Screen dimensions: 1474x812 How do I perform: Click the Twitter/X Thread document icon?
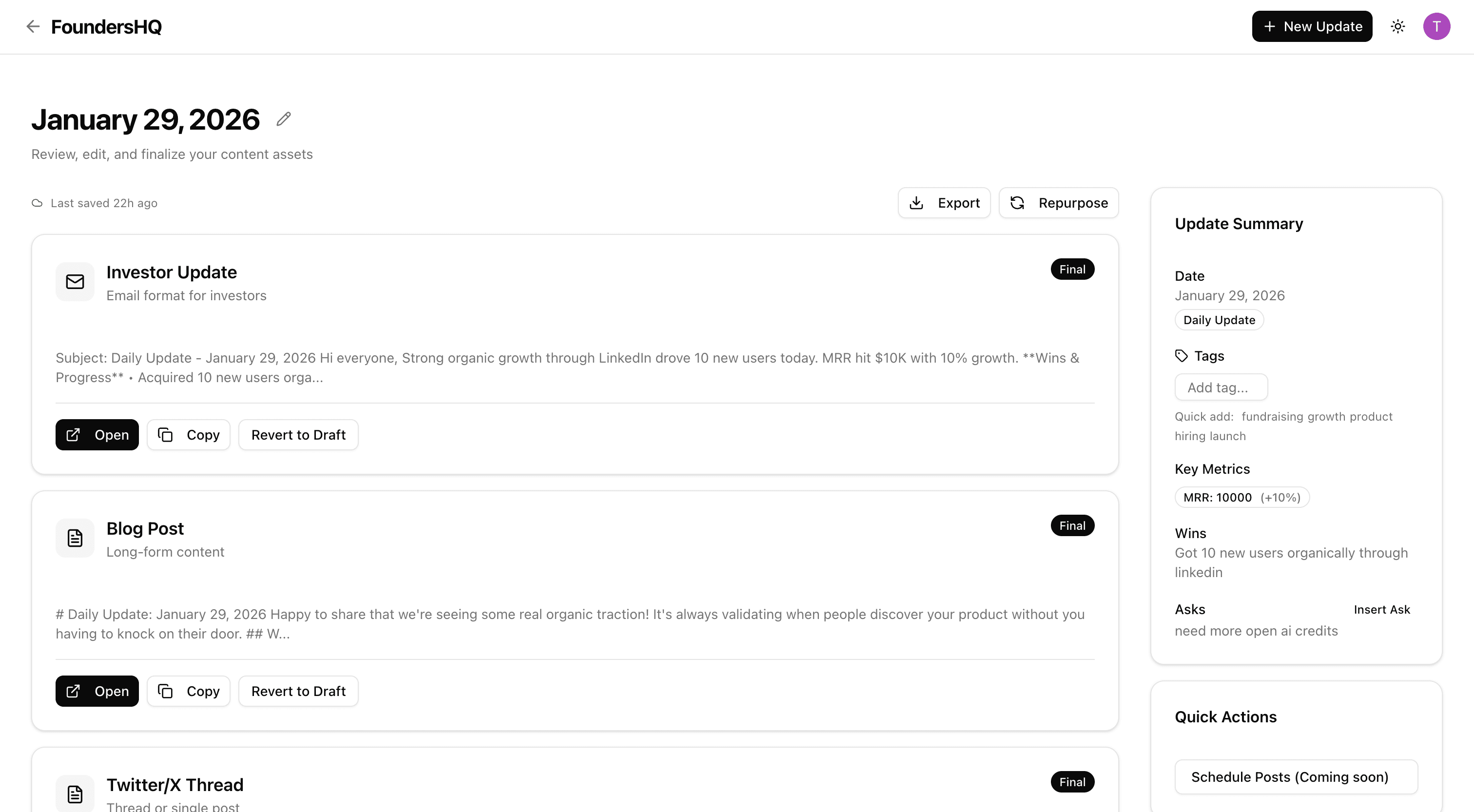(75, 793)
